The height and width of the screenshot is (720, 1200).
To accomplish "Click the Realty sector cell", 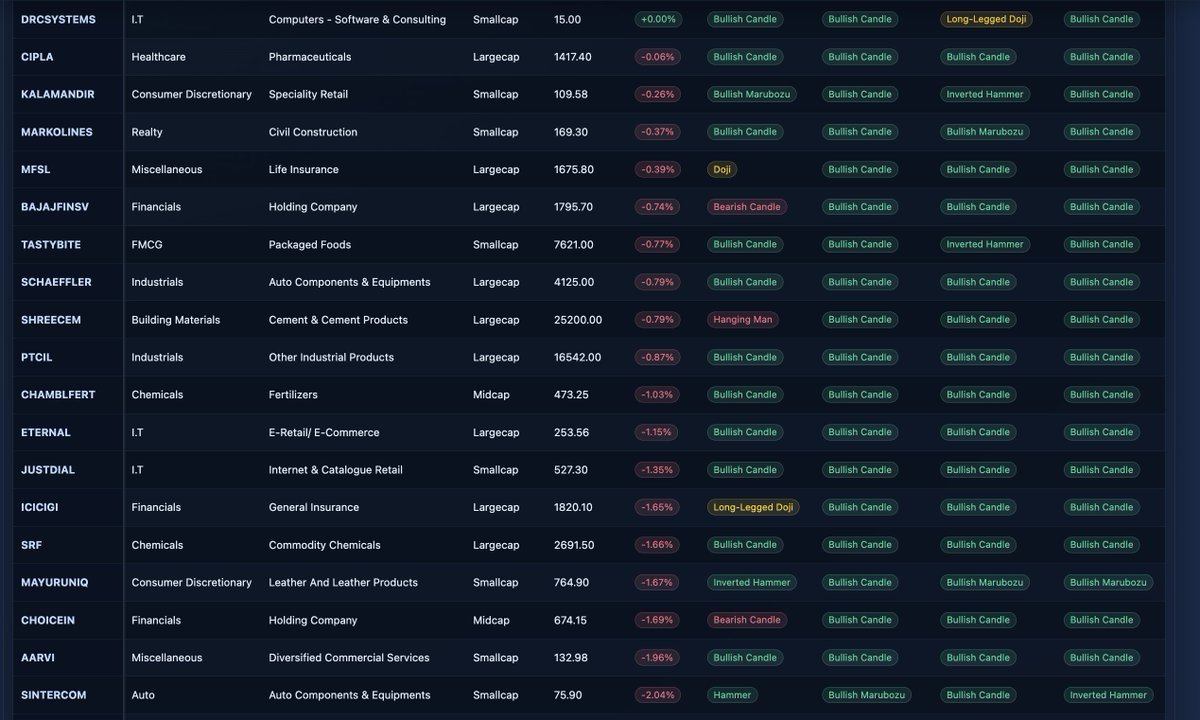I will tap(147, 132).
